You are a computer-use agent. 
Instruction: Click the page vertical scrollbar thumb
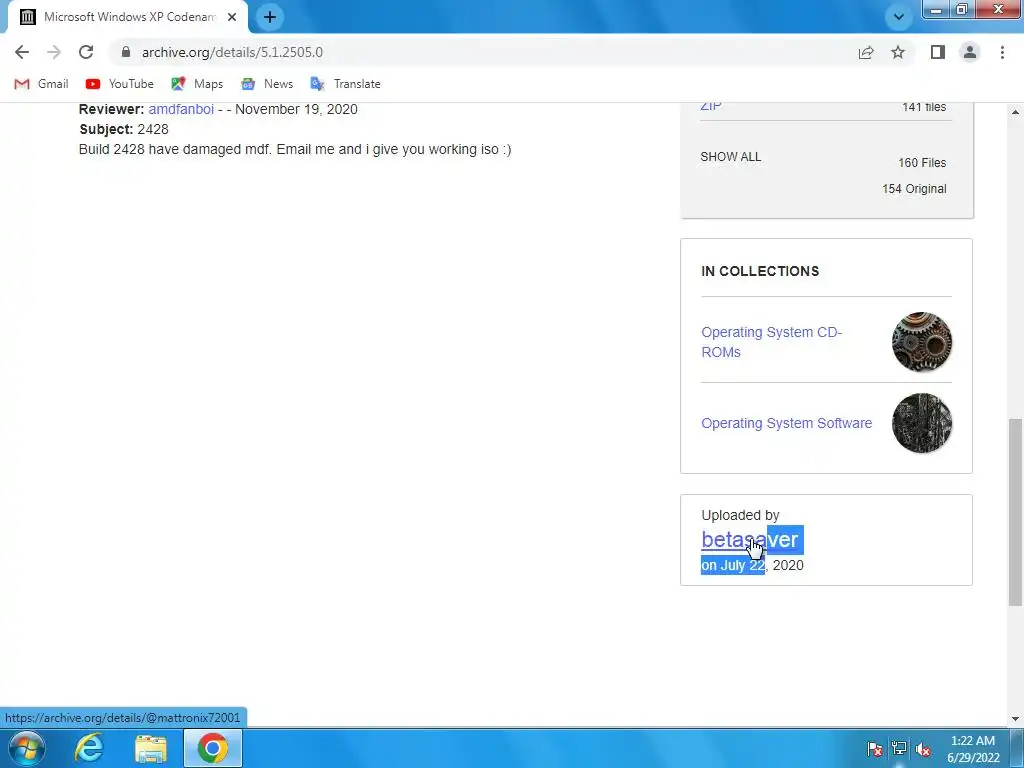click(x=1015, y=513)
